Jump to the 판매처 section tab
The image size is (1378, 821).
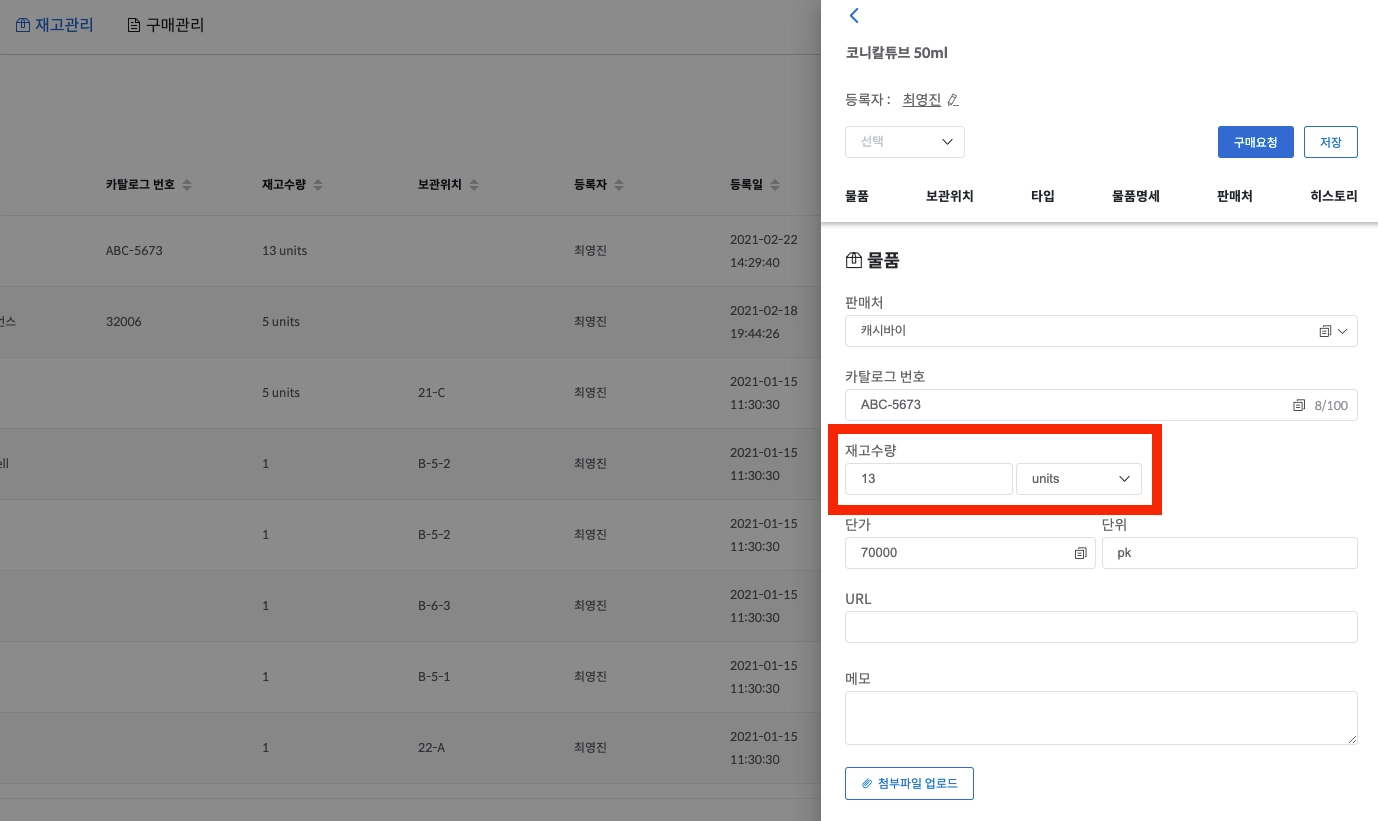(x=1235, y=196)
